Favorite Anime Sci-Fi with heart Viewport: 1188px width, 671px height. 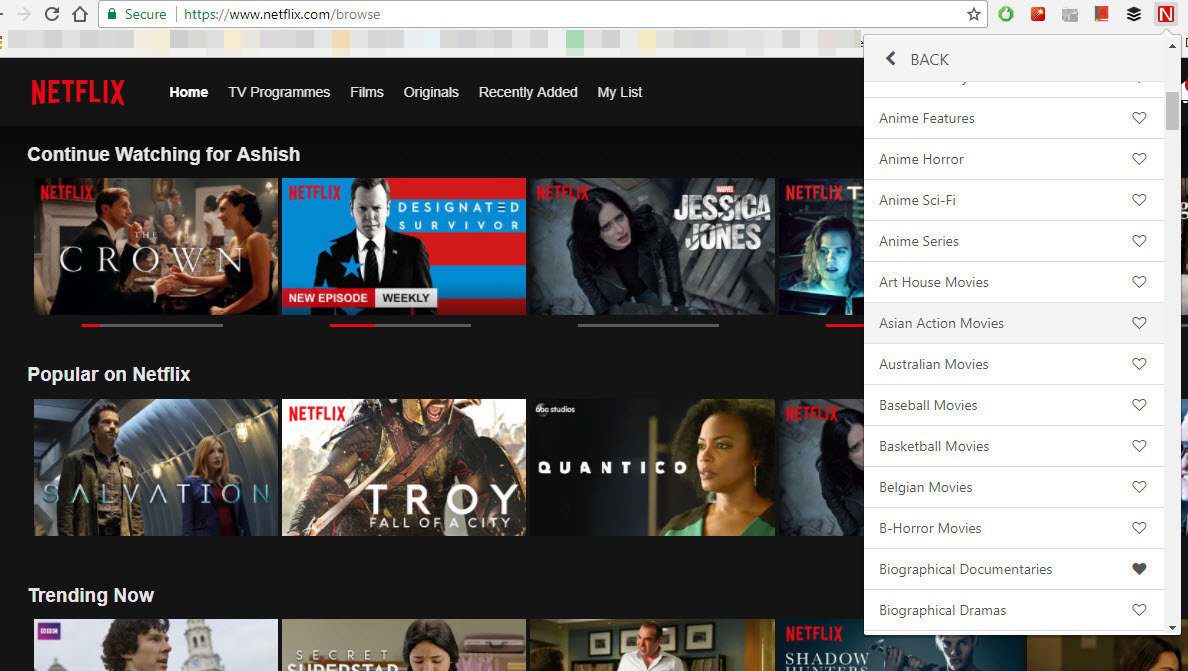point(1139,199)
